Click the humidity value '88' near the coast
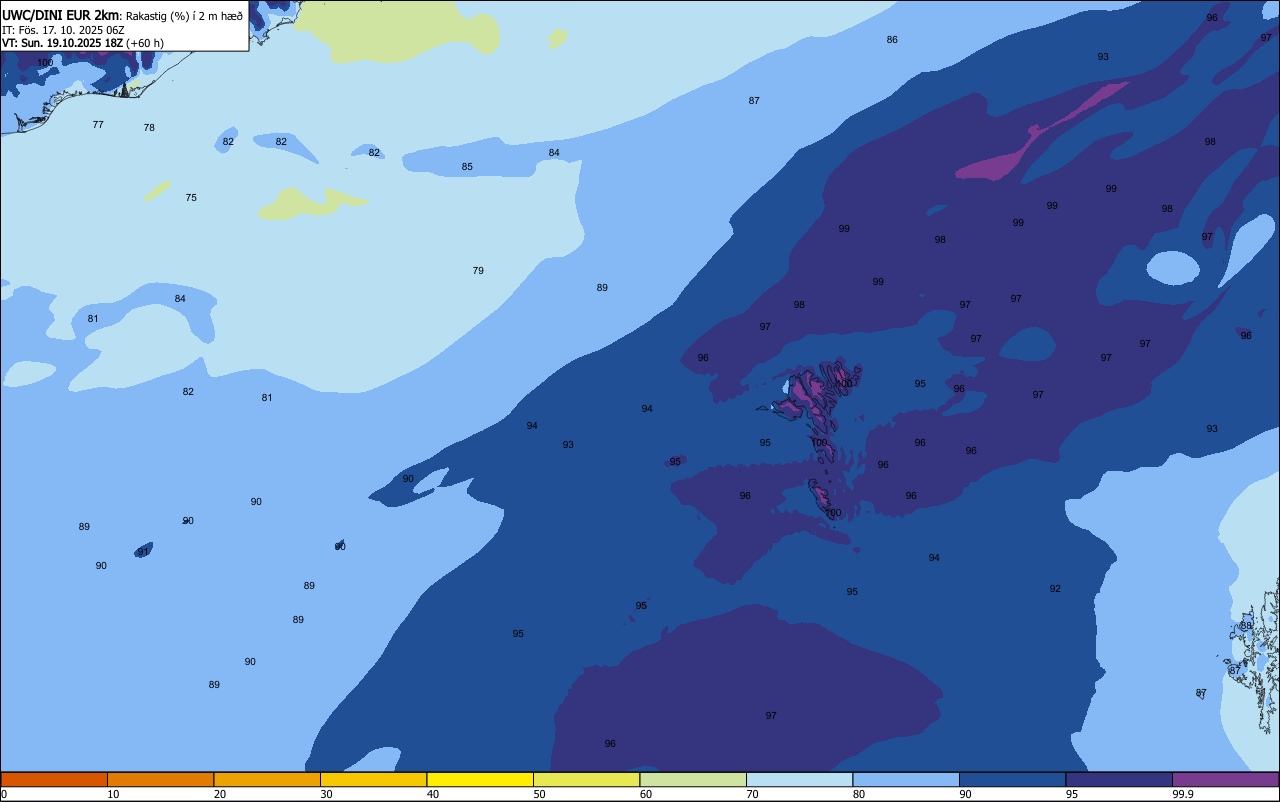The image size is (1280, 802). pos(1246,626)
